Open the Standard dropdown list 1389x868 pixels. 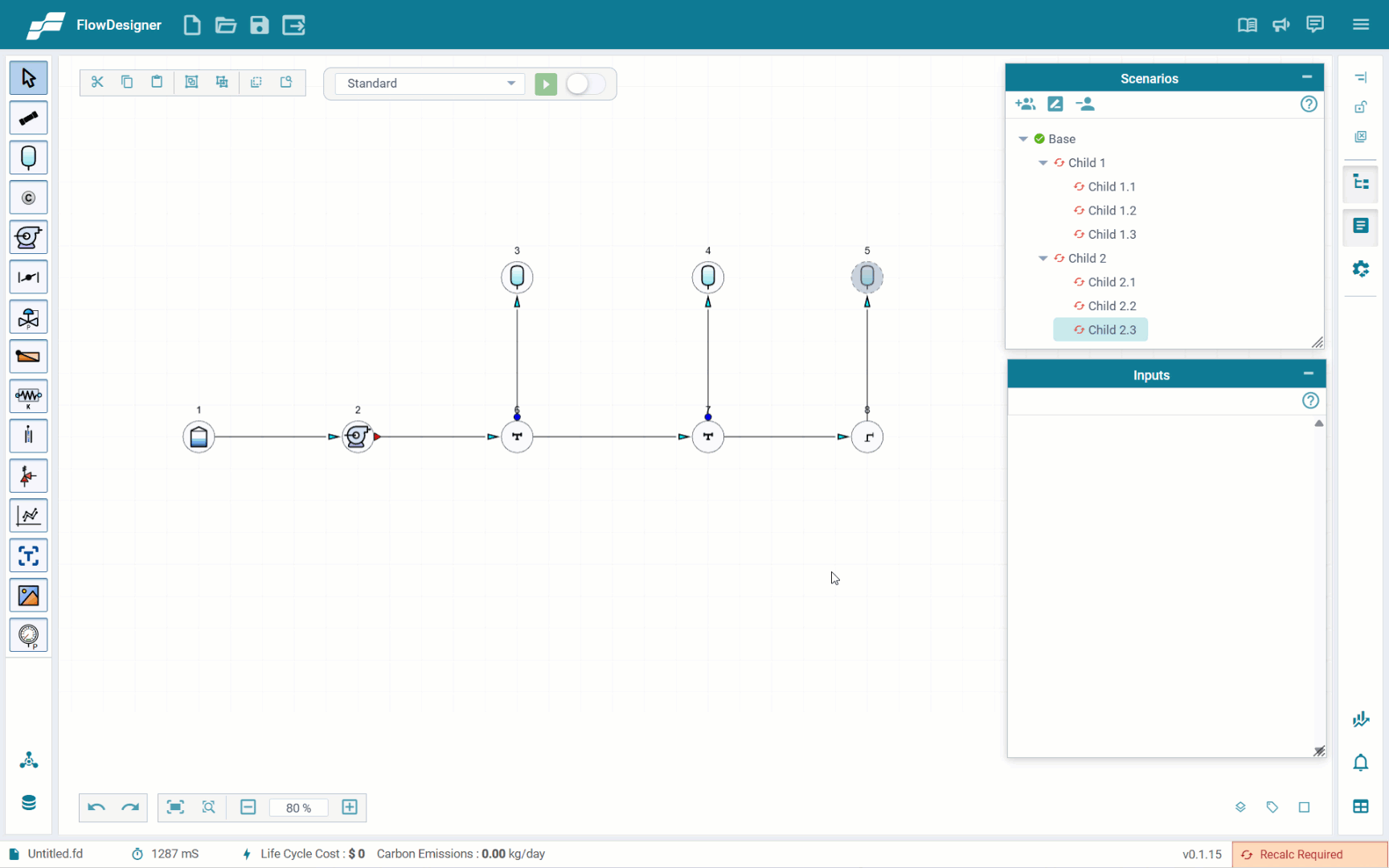pyautogui.click(x=430, y=84)
